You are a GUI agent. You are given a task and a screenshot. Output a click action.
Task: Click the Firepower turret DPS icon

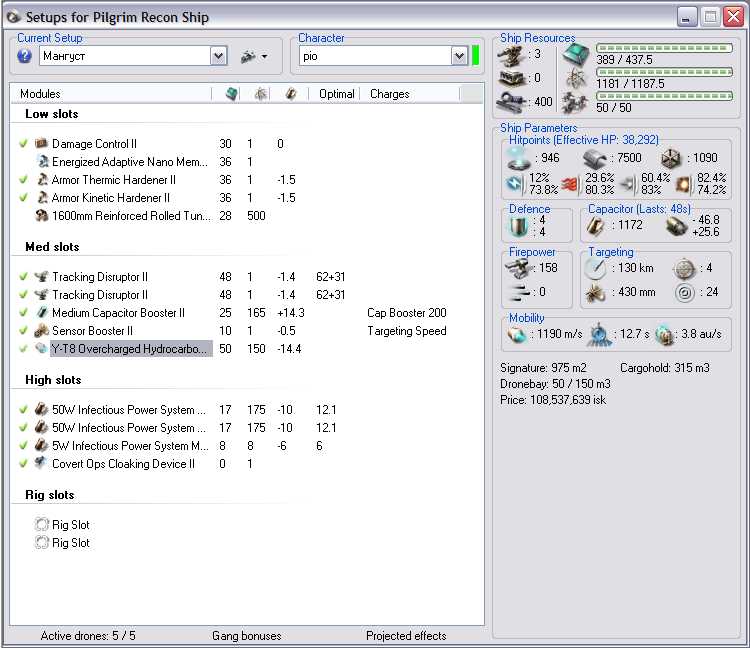coord(518,269)
